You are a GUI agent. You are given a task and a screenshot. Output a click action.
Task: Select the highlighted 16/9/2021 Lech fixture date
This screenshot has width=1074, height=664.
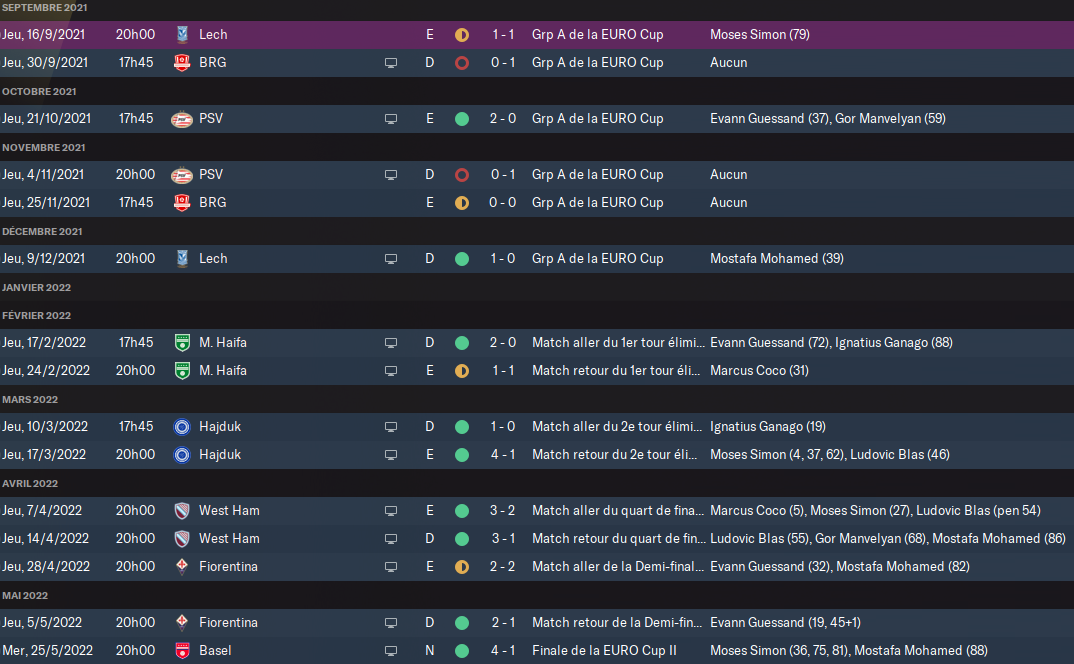[x=44, y=34]
